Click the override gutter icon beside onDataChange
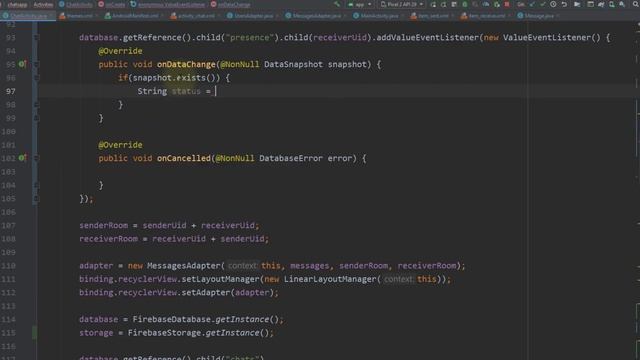 (x=22, y=64)
